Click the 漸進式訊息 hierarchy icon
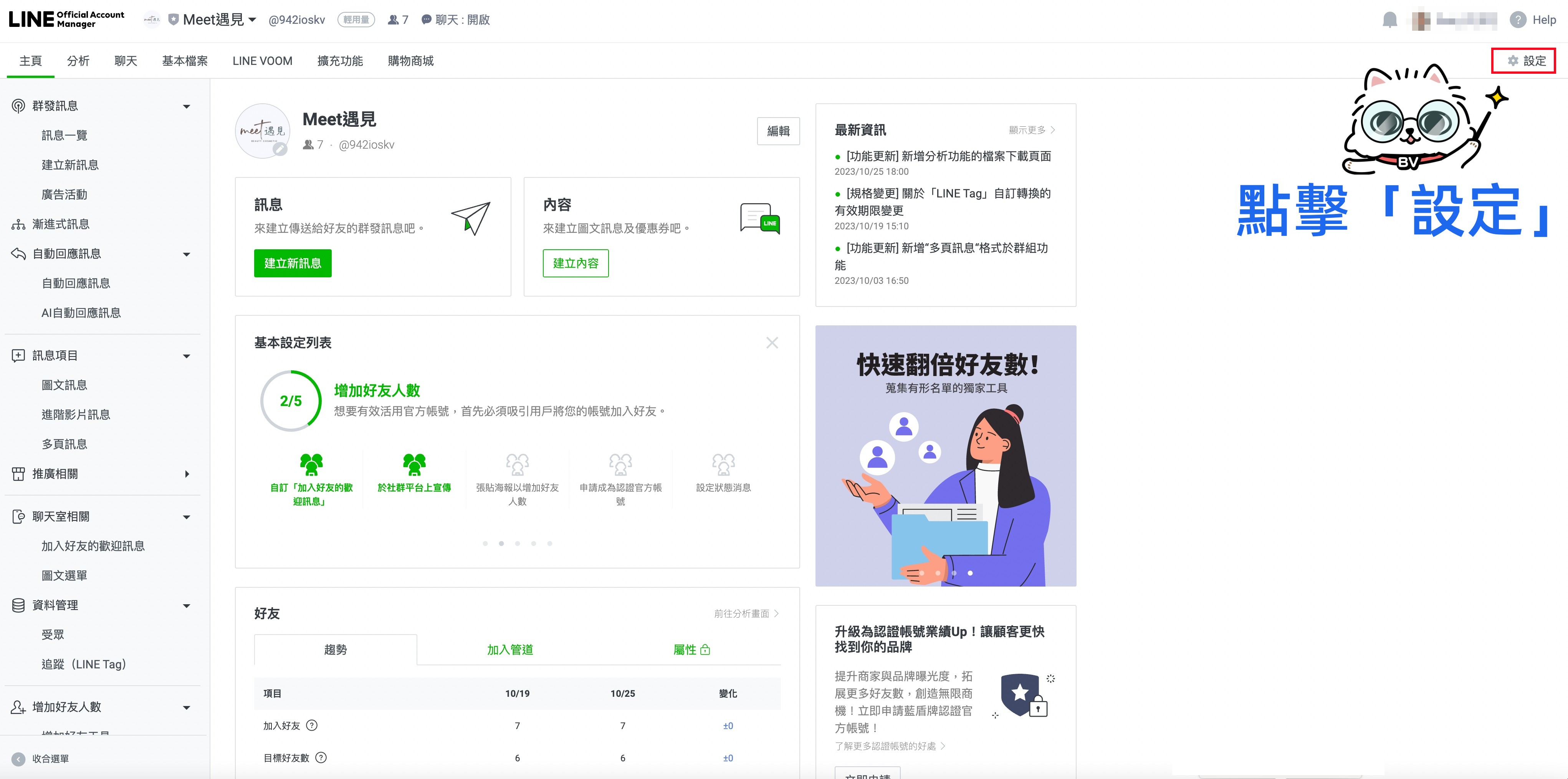Viewport: 1568px width, 779px height. coord(18,224)
